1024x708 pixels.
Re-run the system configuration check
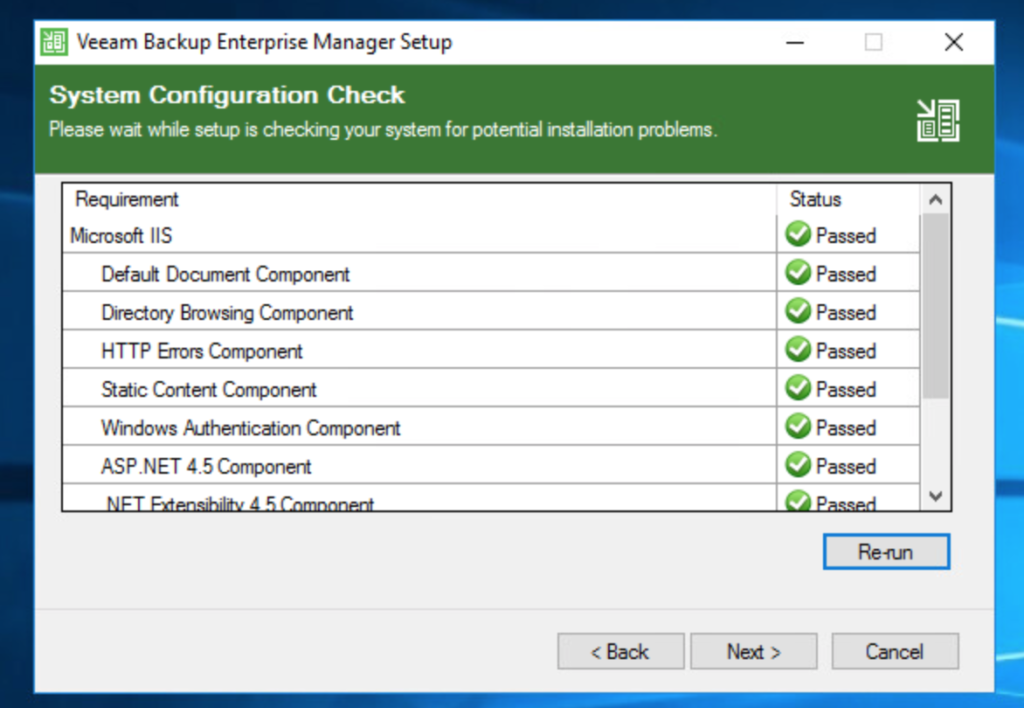[886, 552]
